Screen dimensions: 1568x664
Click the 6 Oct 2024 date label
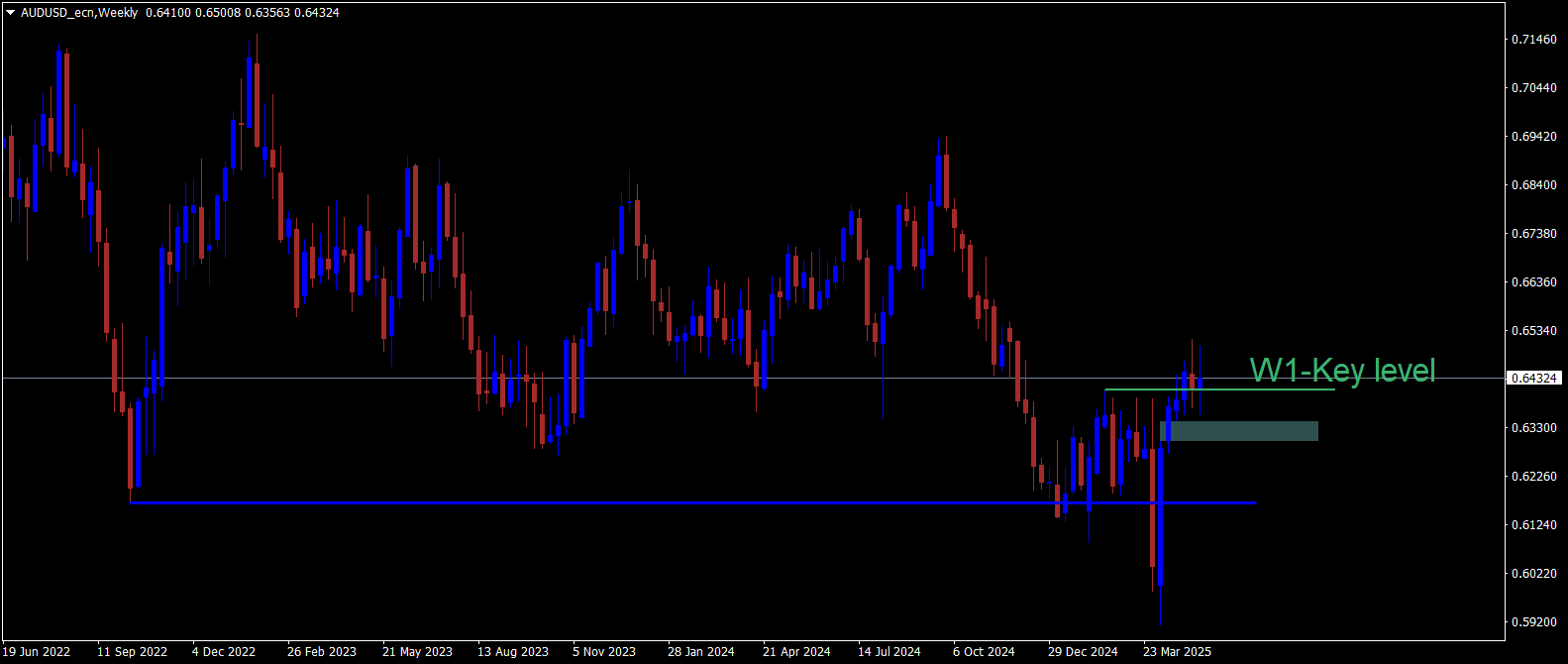tap(984, 652)
